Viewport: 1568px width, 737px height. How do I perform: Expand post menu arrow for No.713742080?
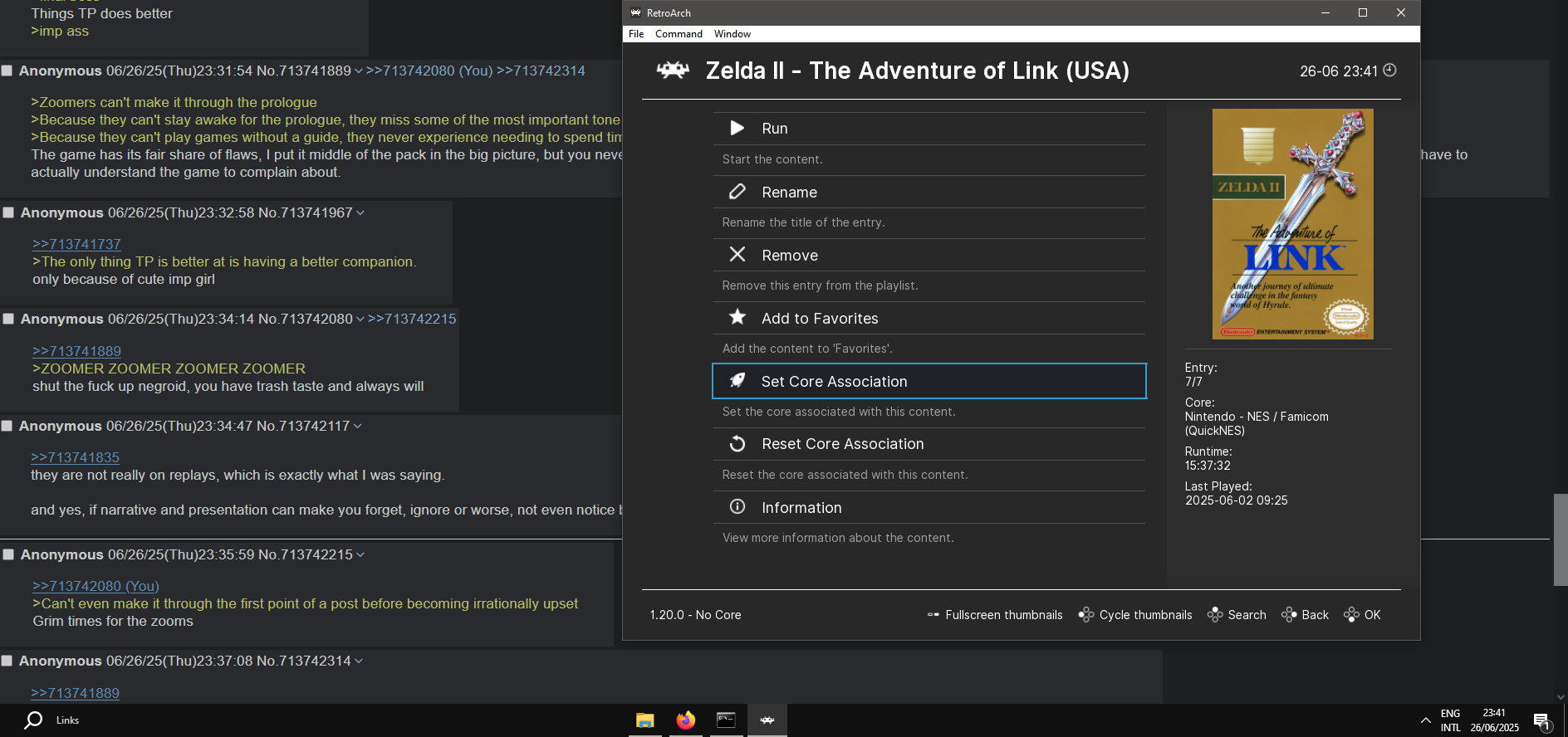[x=360, y=320]
